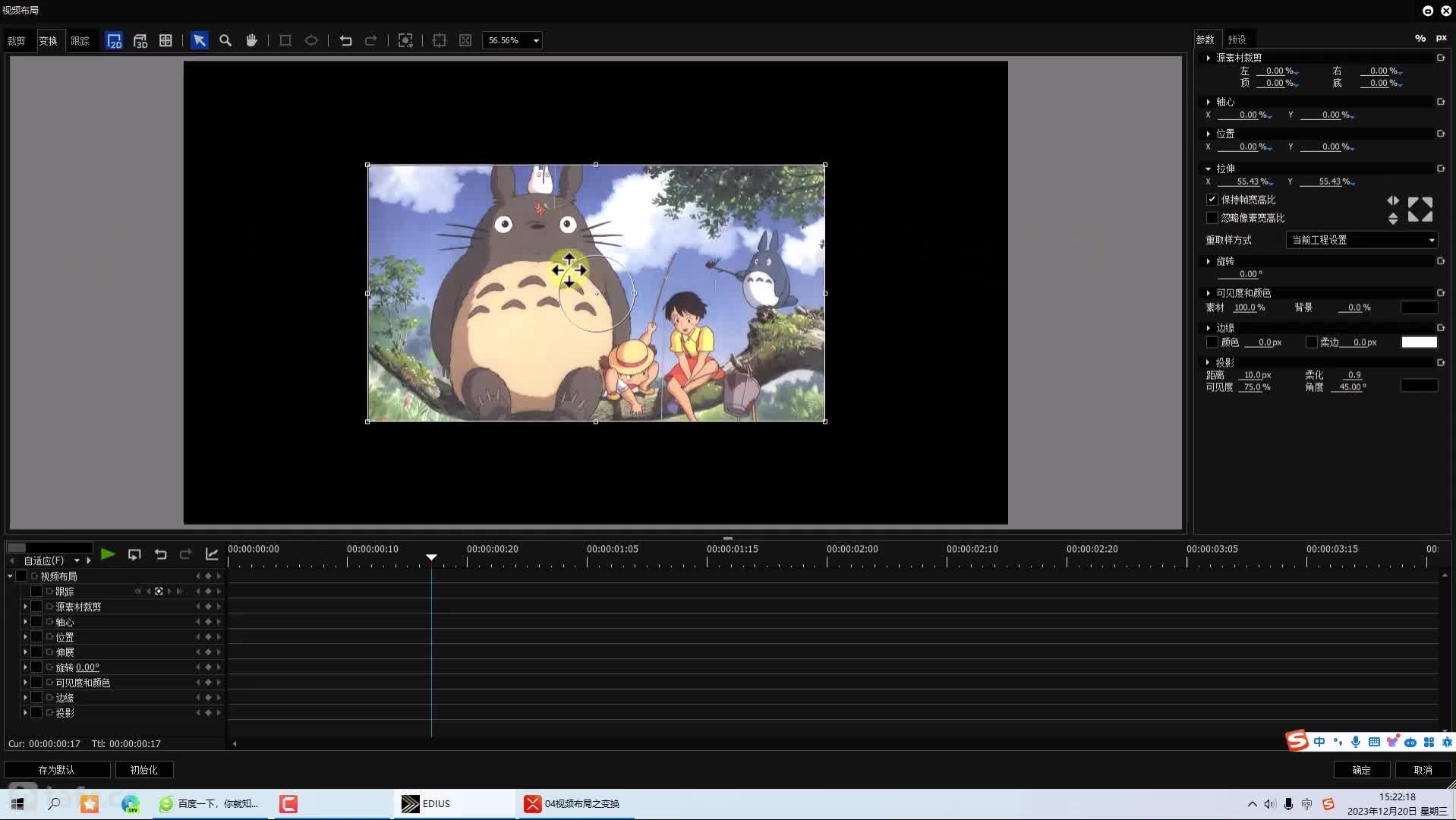Go to previous keyframe on 投影 row
The image size is (1456, 820).
tap(198, 713)
